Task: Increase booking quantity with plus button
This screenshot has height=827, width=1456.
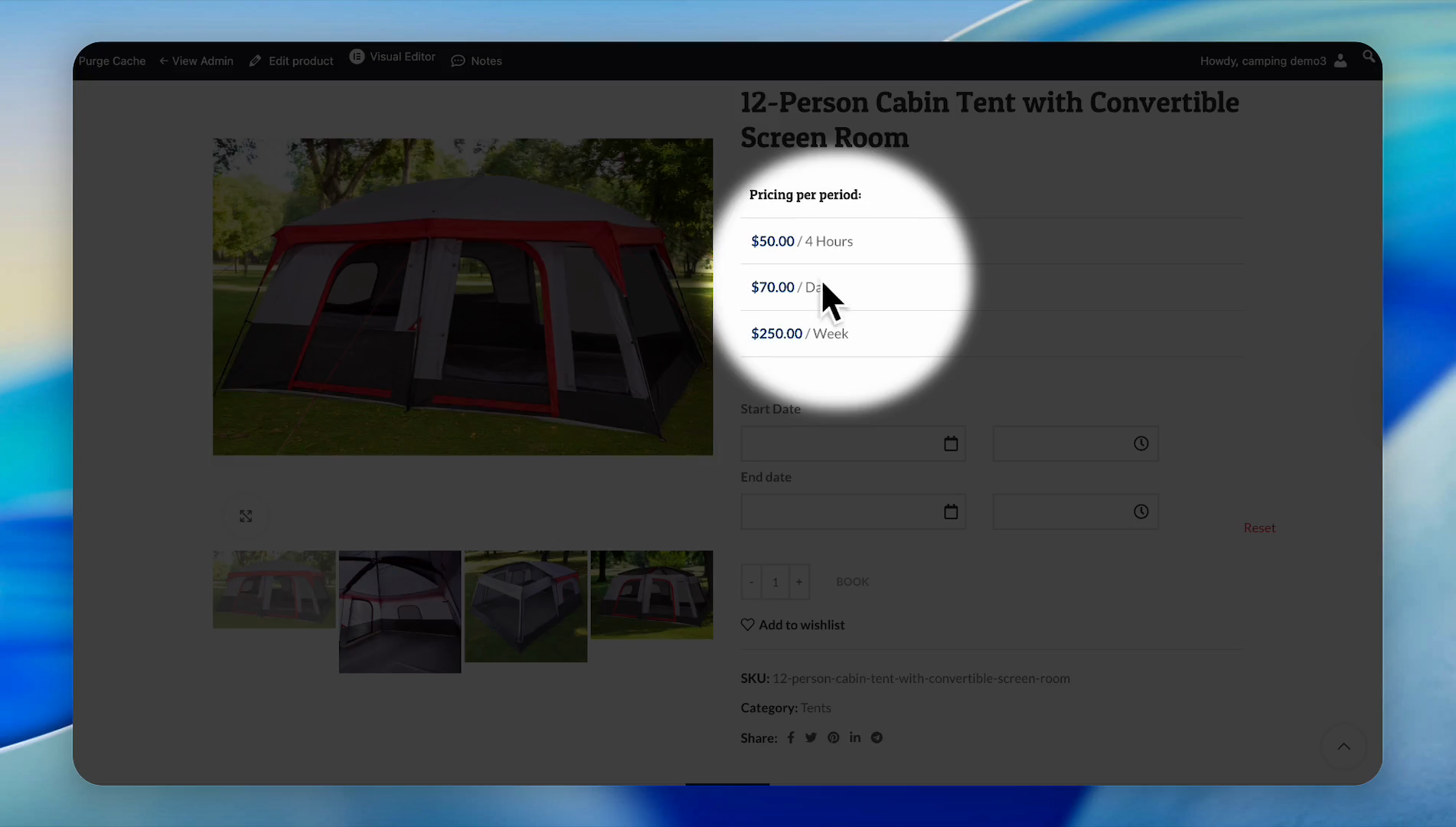Action: 798,582
